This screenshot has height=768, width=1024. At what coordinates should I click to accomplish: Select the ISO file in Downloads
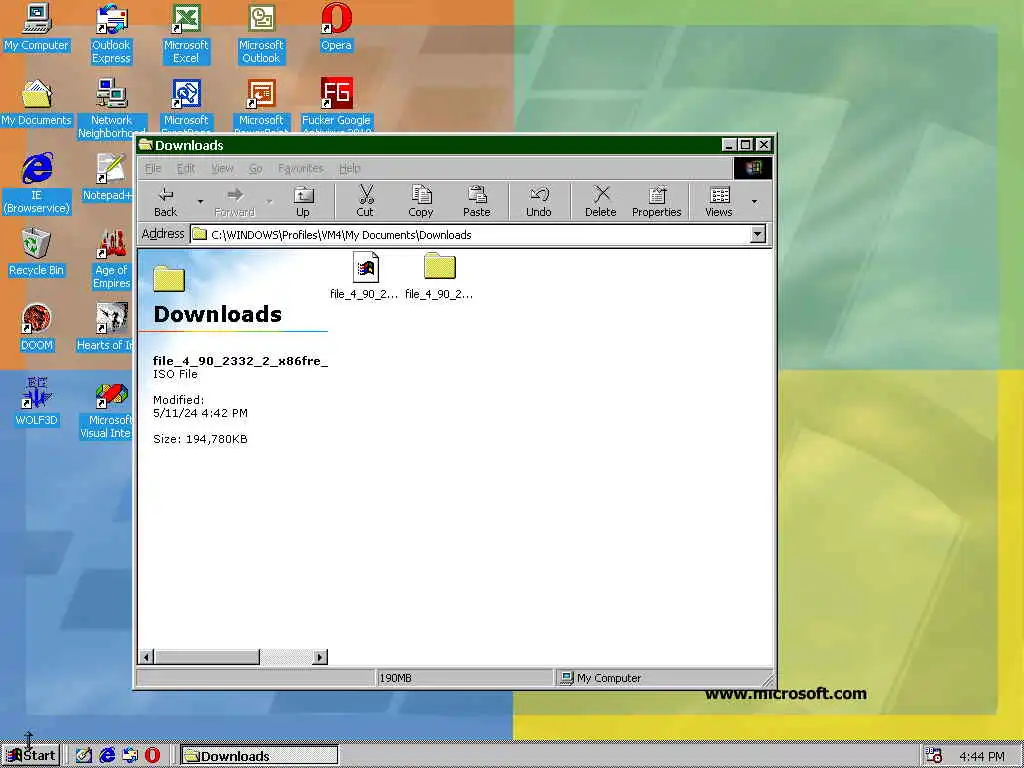364,276
